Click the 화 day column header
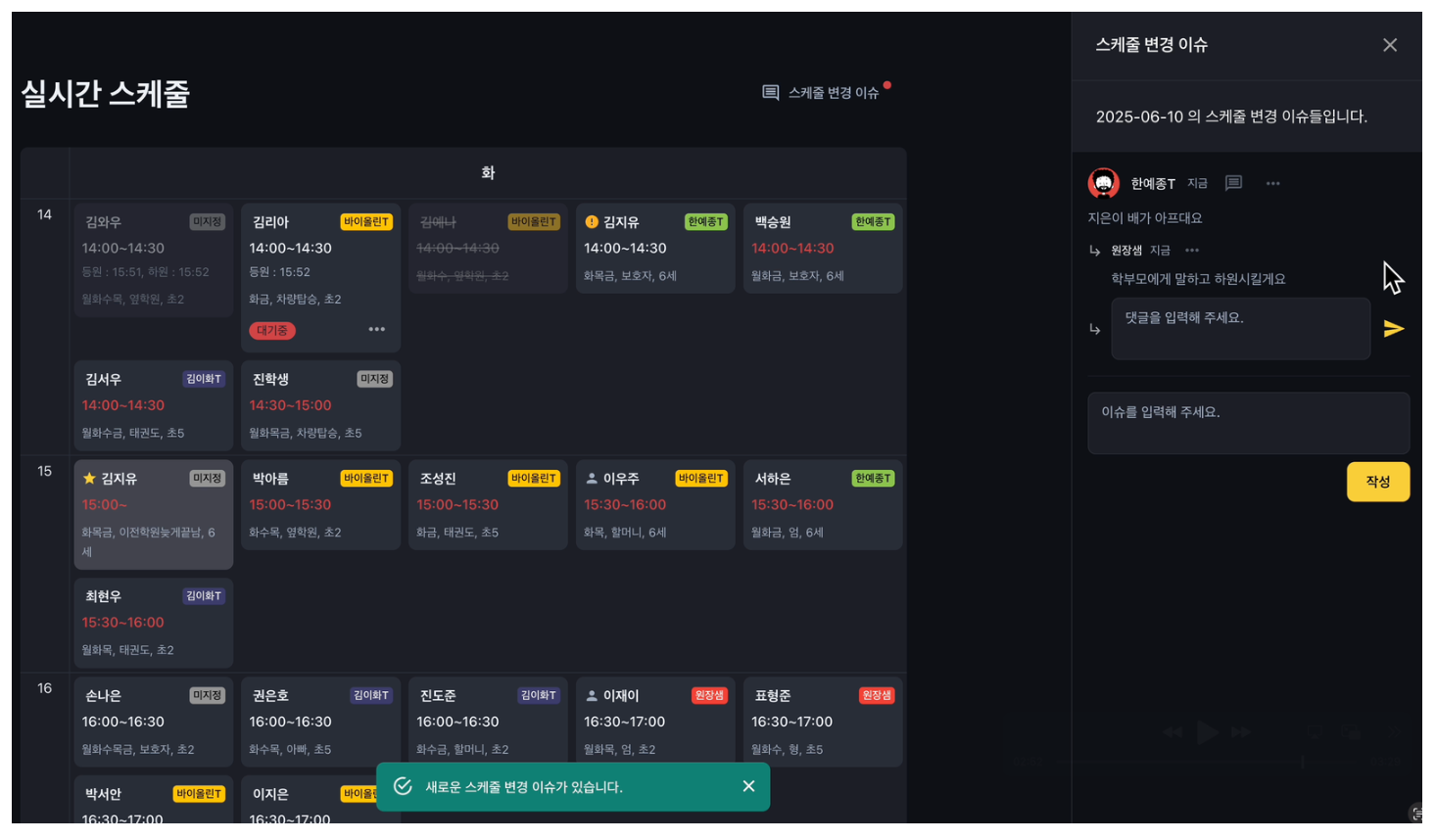This screenshot has height=840, width=1436. pyautogui.click(x=488, y=173)
